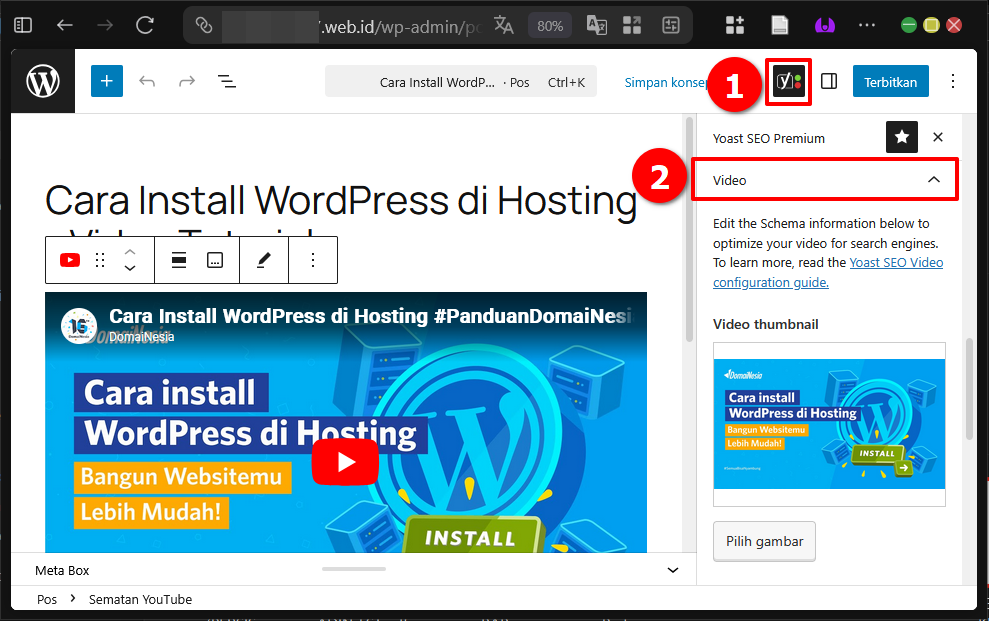This screenshot has width=989, height=621.
Task: Open the alignment icon in the block toolbar
Action: point(178,259)
